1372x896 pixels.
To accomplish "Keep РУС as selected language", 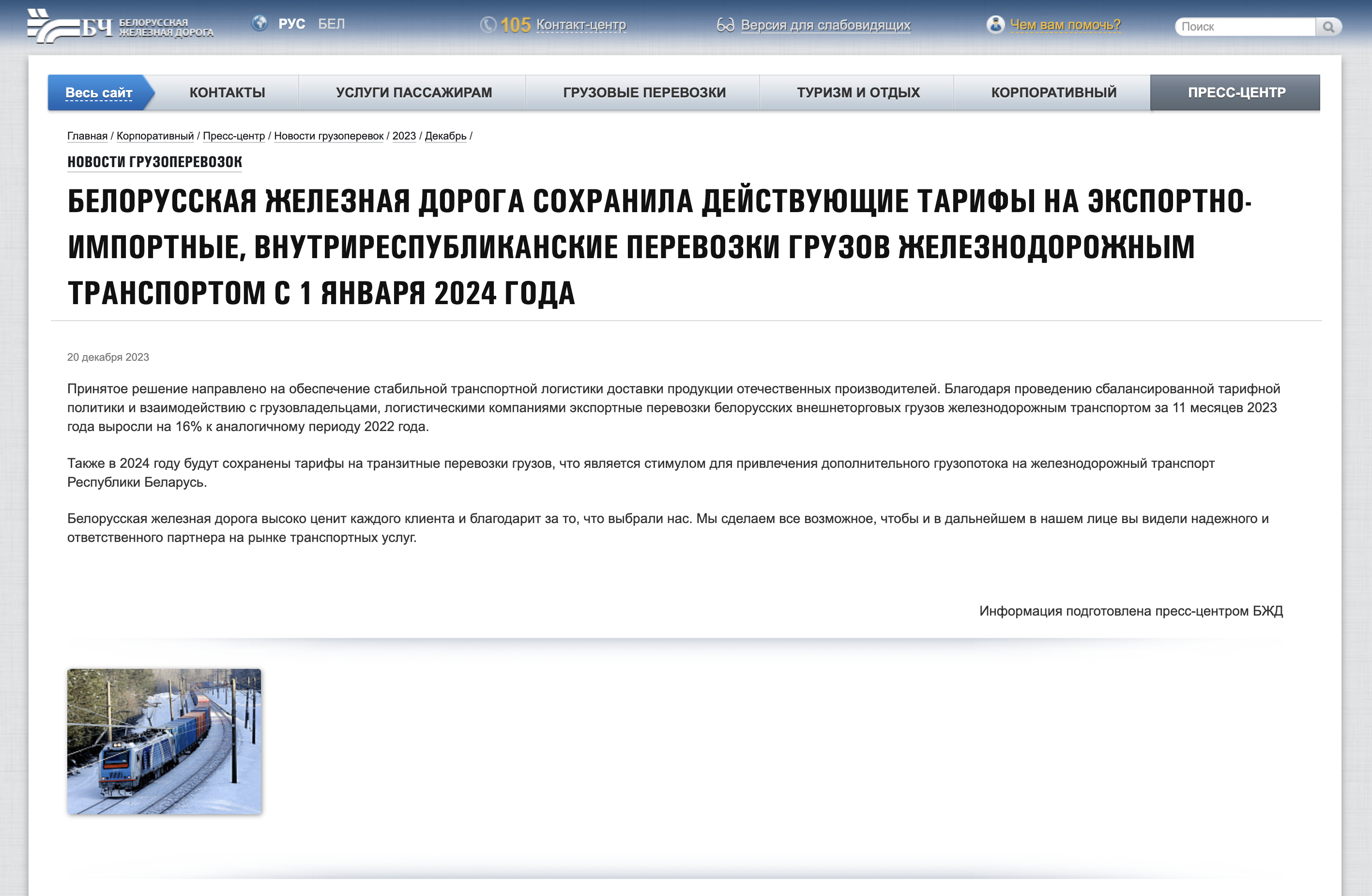I will [292, 24].
